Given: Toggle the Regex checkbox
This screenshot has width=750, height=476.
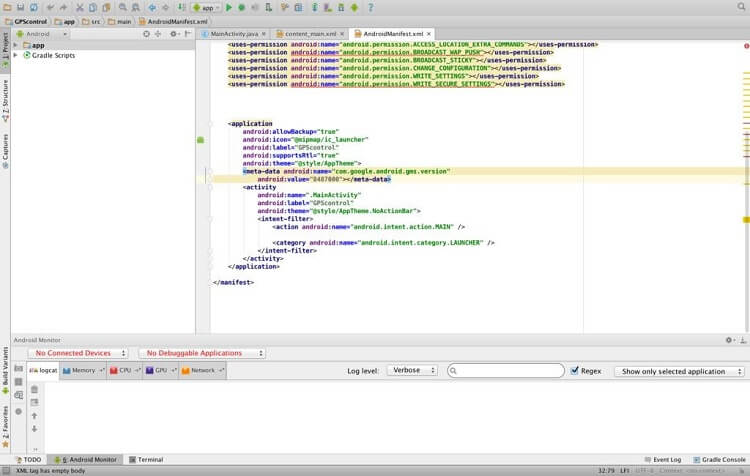Looking at the screenshot, I should click(x=575, y=371).
